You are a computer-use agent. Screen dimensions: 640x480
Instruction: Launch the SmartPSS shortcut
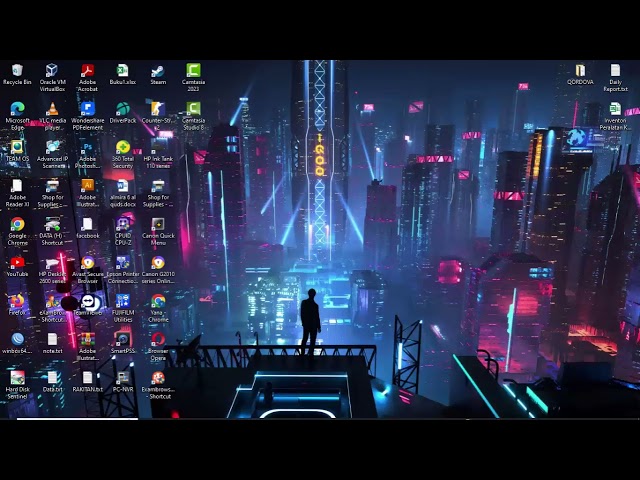pyautogui.click(x=122, y=343)
